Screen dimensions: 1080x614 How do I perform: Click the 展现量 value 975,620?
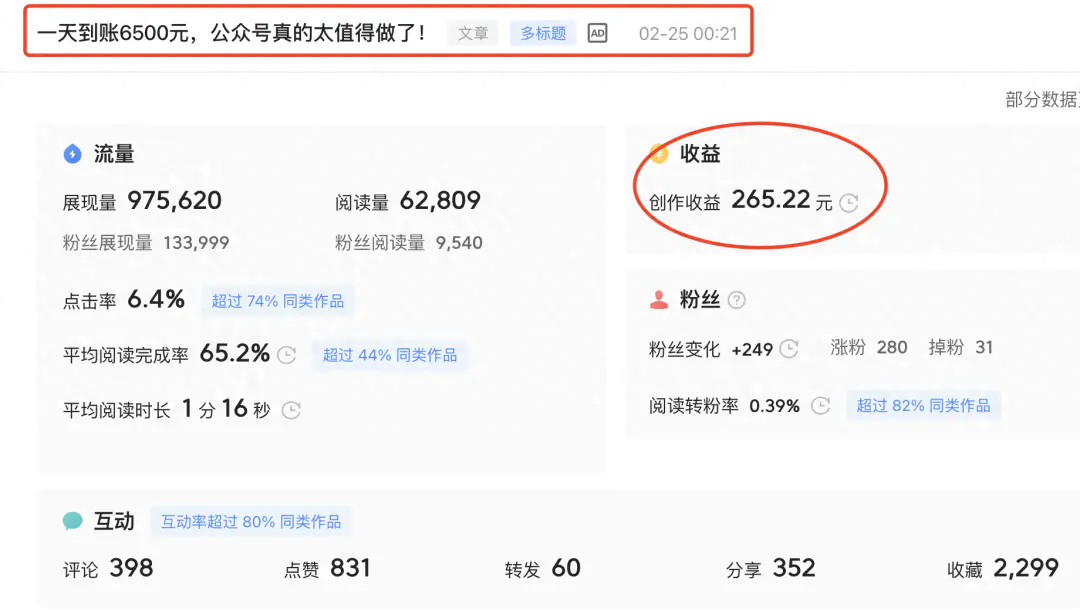[x=174, y=201]
